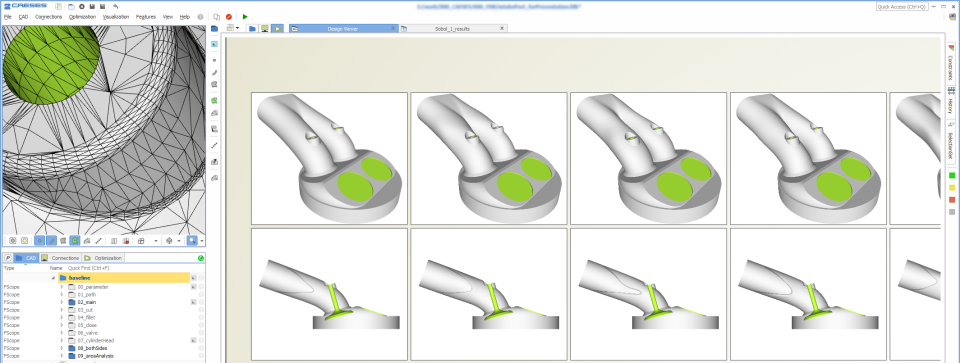Select the Connections tab in tree panel
Image resolution: width=960 pixels, height=363 pixels.
[x=60, y=258]
